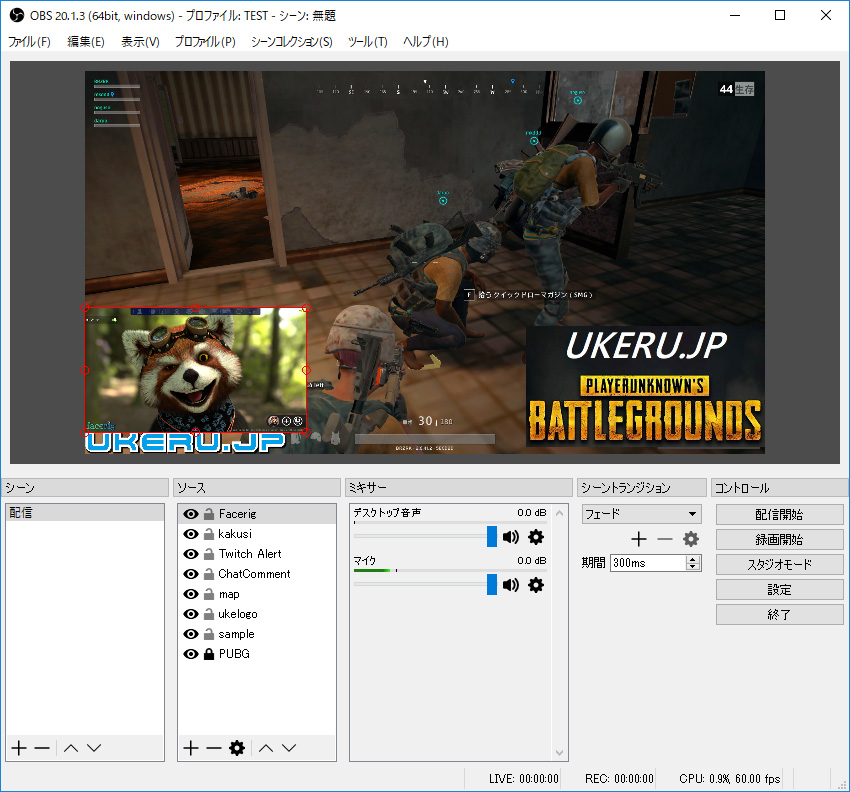Open mic audio settings gear
This screenshot has width=850, height=792.
coord(536,585)
